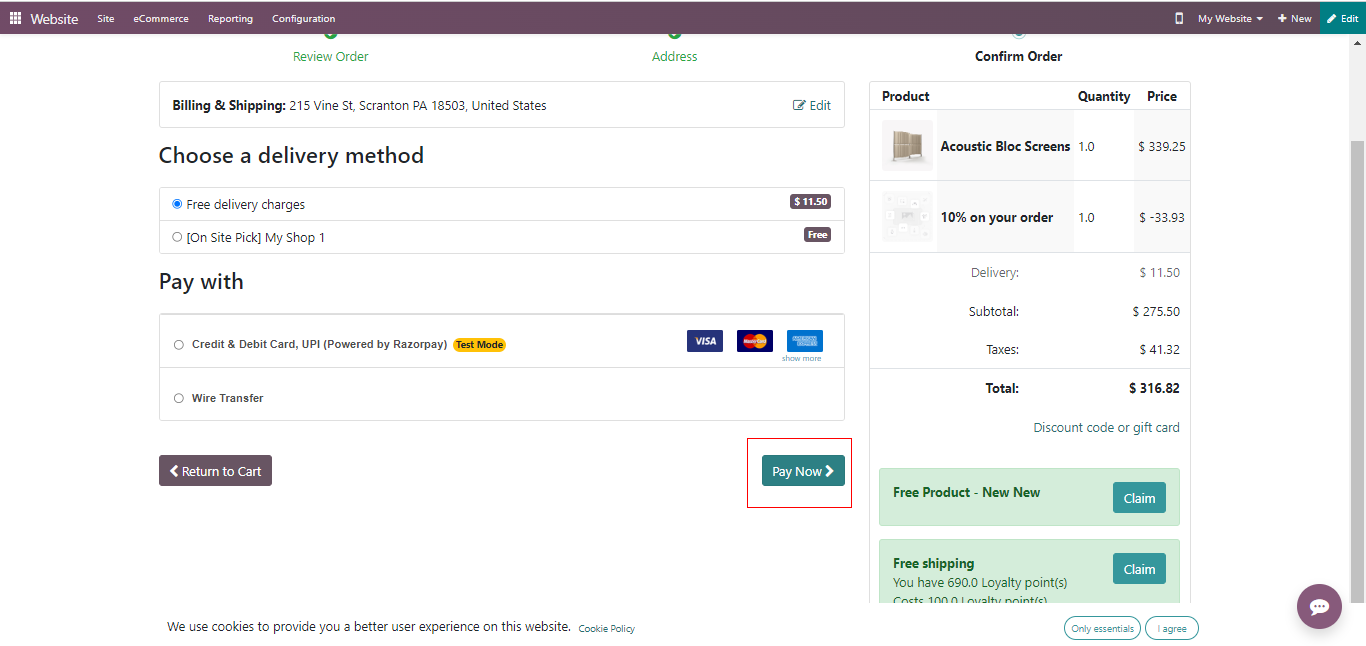This screenshot has width=1366, height=646.
Task: Open the eCommerce menu
Action: [161, 18]
